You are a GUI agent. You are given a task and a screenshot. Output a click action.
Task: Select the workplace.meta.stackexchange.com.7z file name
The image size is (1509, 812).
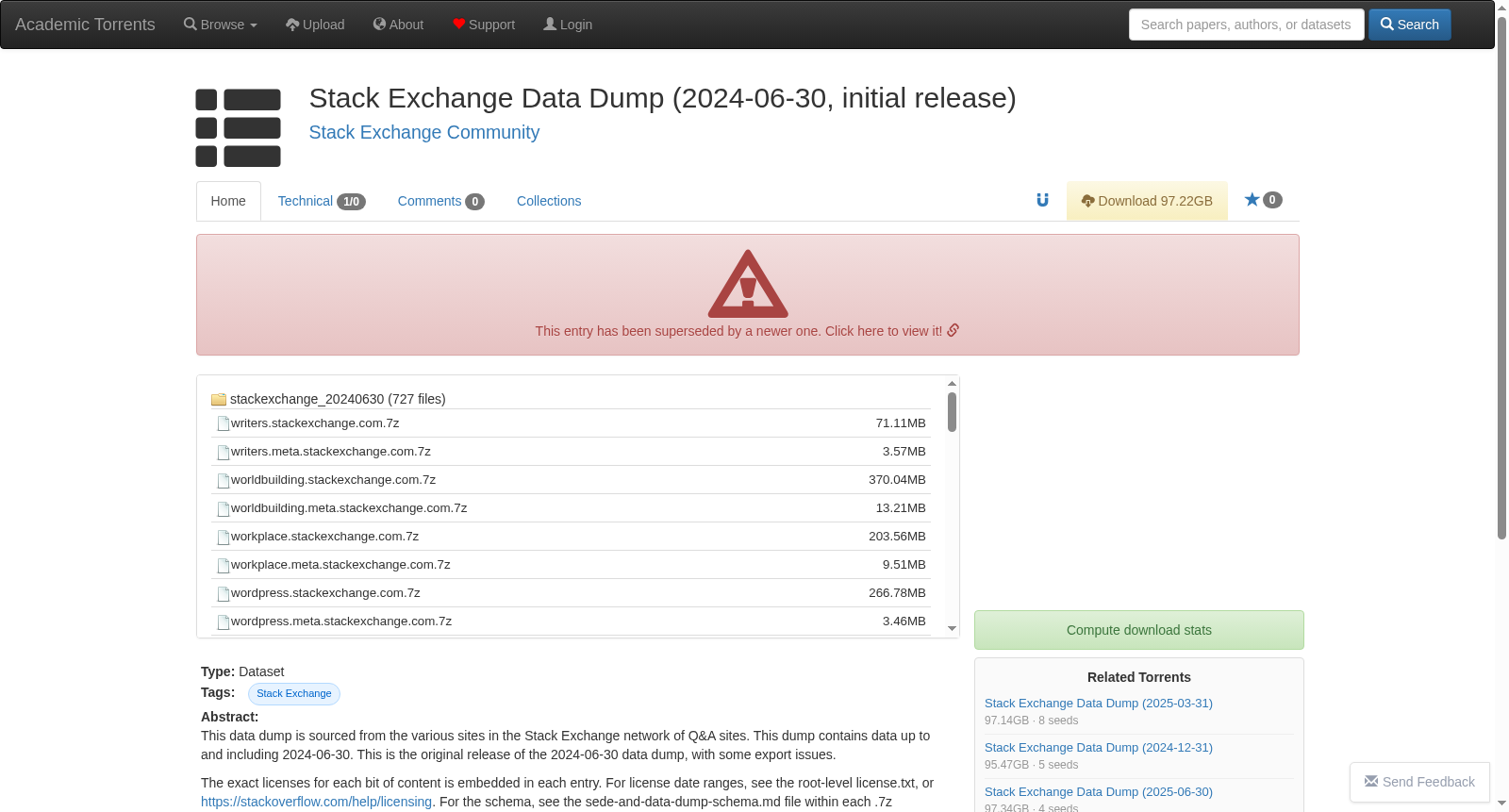(340, 565)
